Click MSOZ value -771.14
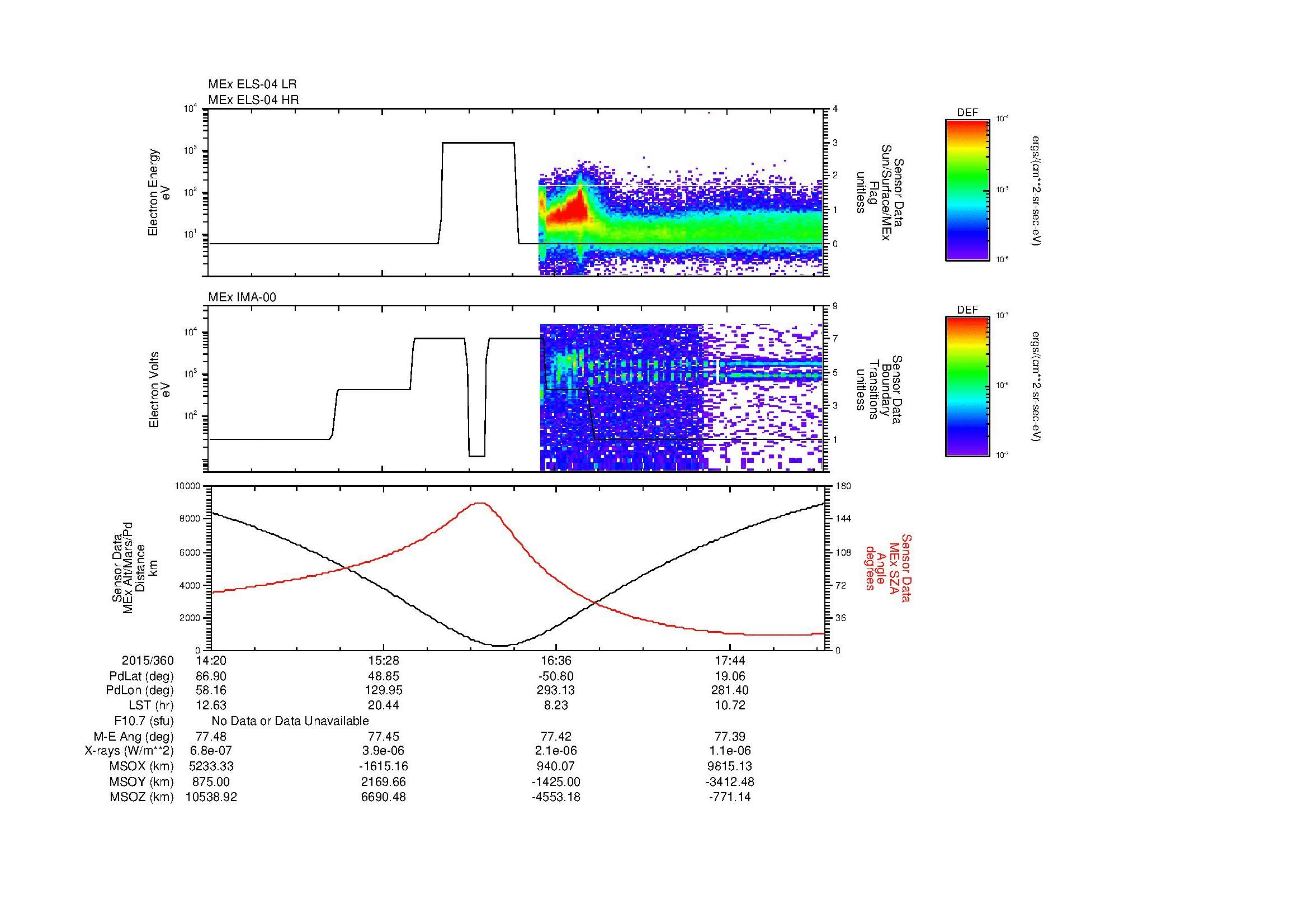Viewport: 1308px width, 924px height. [730, 797]
